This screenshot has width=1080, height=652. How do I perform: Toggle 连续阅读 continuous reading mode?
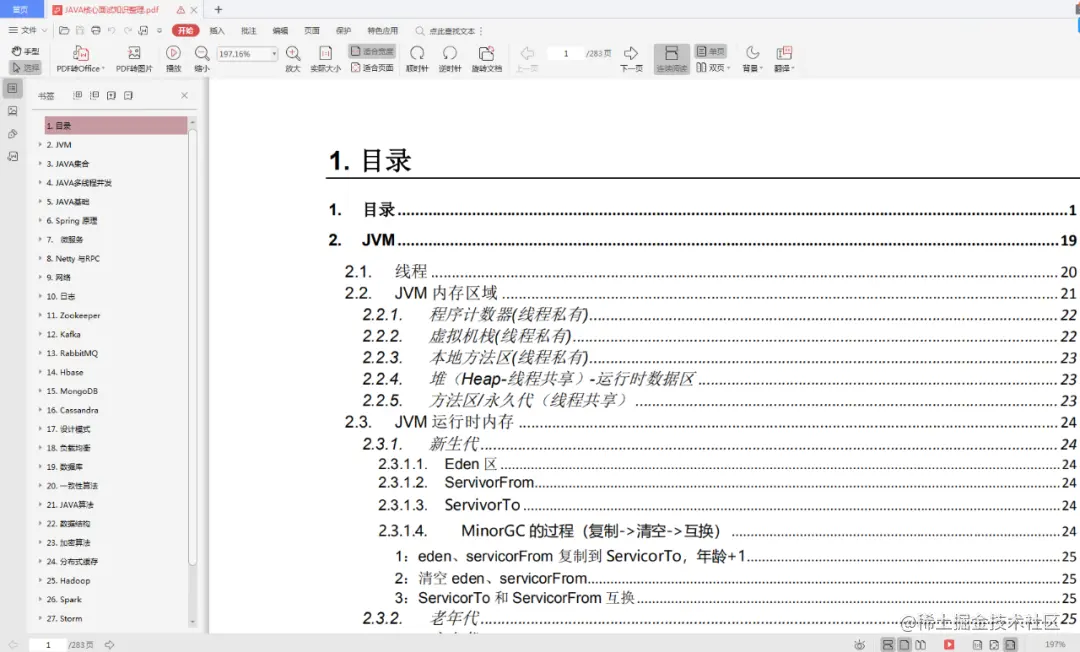[x=671, y=55]
